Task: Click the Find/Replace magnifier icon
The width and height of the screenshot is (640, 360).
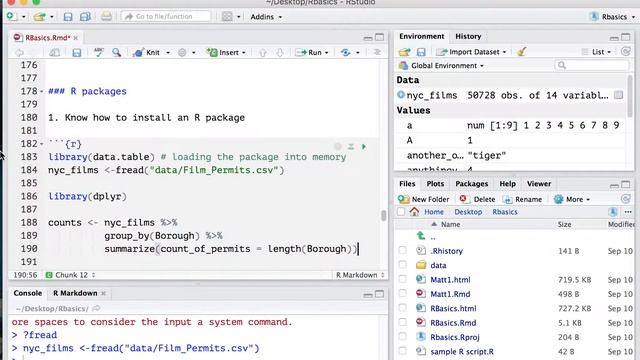Action: click(x=117, y=52)
